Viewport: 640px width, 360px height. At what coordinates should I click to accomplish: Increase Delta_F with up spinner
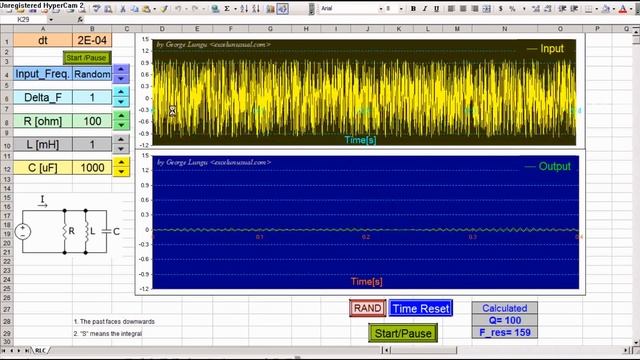121,92
